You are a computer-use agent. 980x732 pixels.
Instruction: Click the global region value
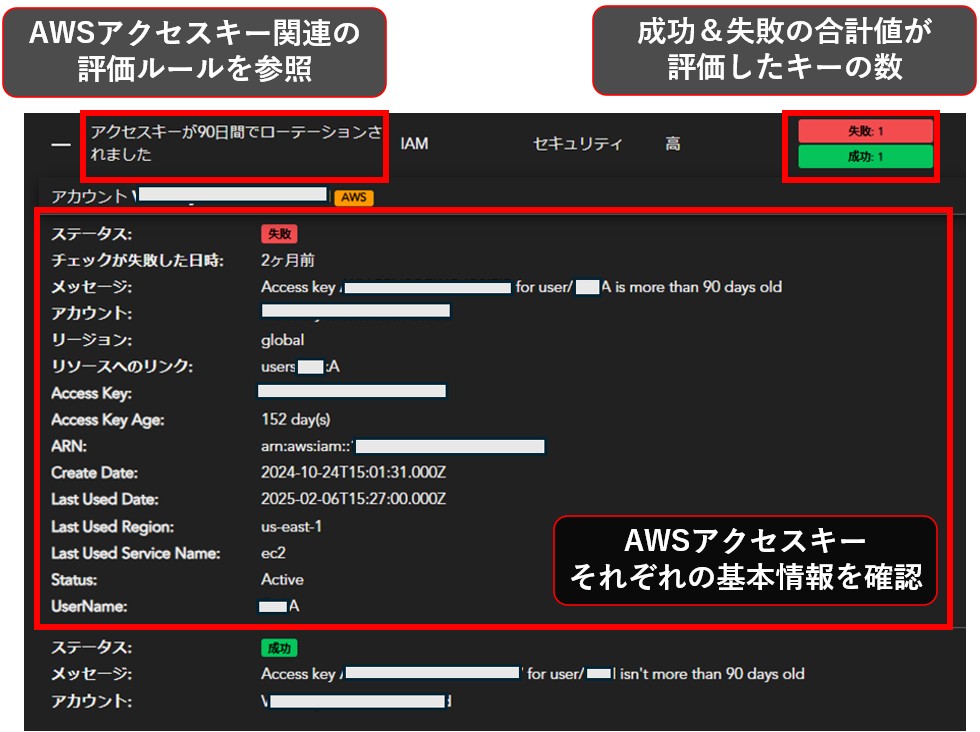click(x=283, y=340)
